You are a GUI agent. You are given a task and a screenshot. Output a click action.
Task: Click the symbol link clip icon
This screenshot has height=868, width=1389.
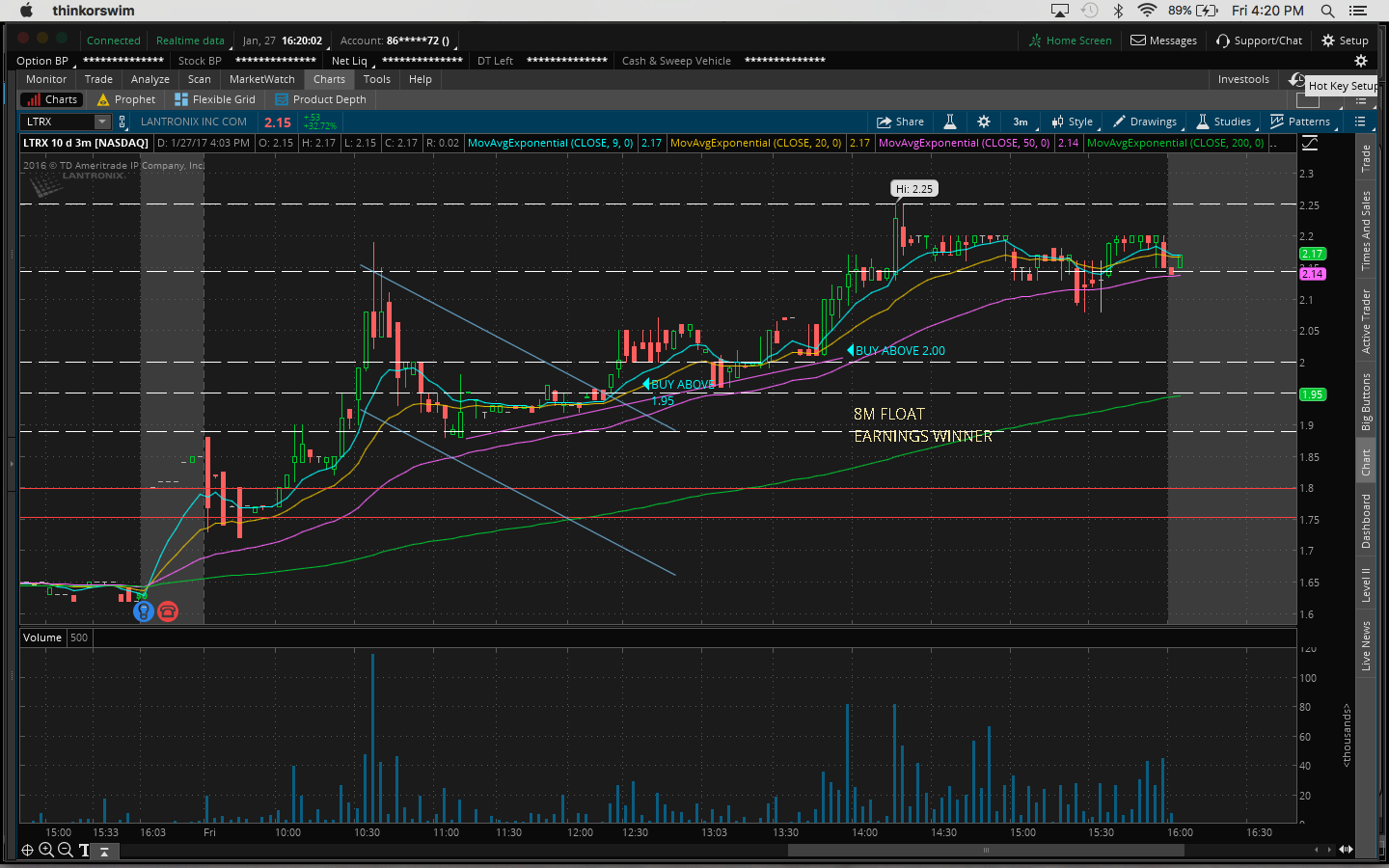click(x=123, y=122)
